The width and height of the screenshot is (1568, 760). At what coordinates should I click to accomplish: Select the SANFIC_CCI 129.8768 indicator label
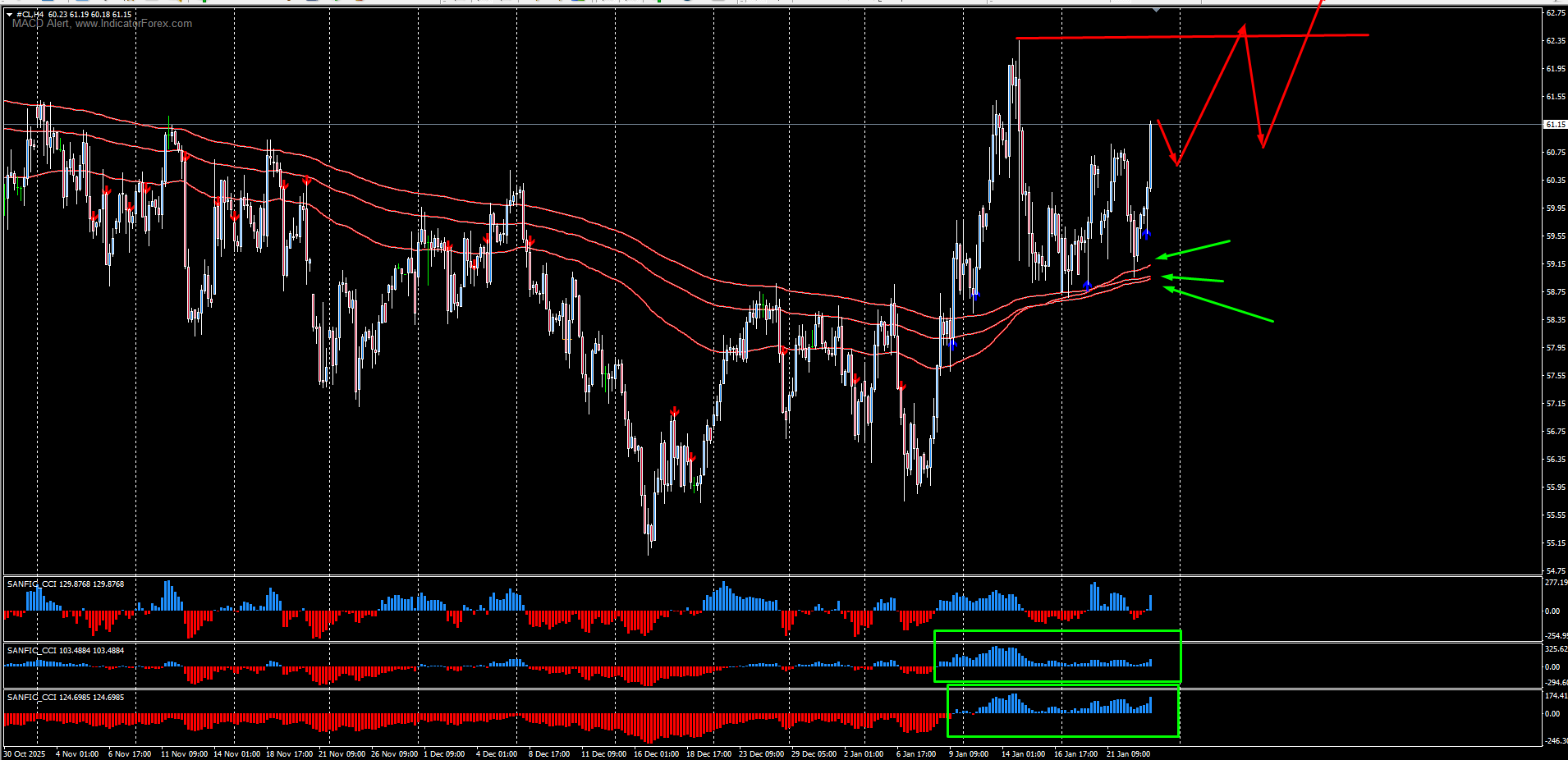tap(66, 584)
